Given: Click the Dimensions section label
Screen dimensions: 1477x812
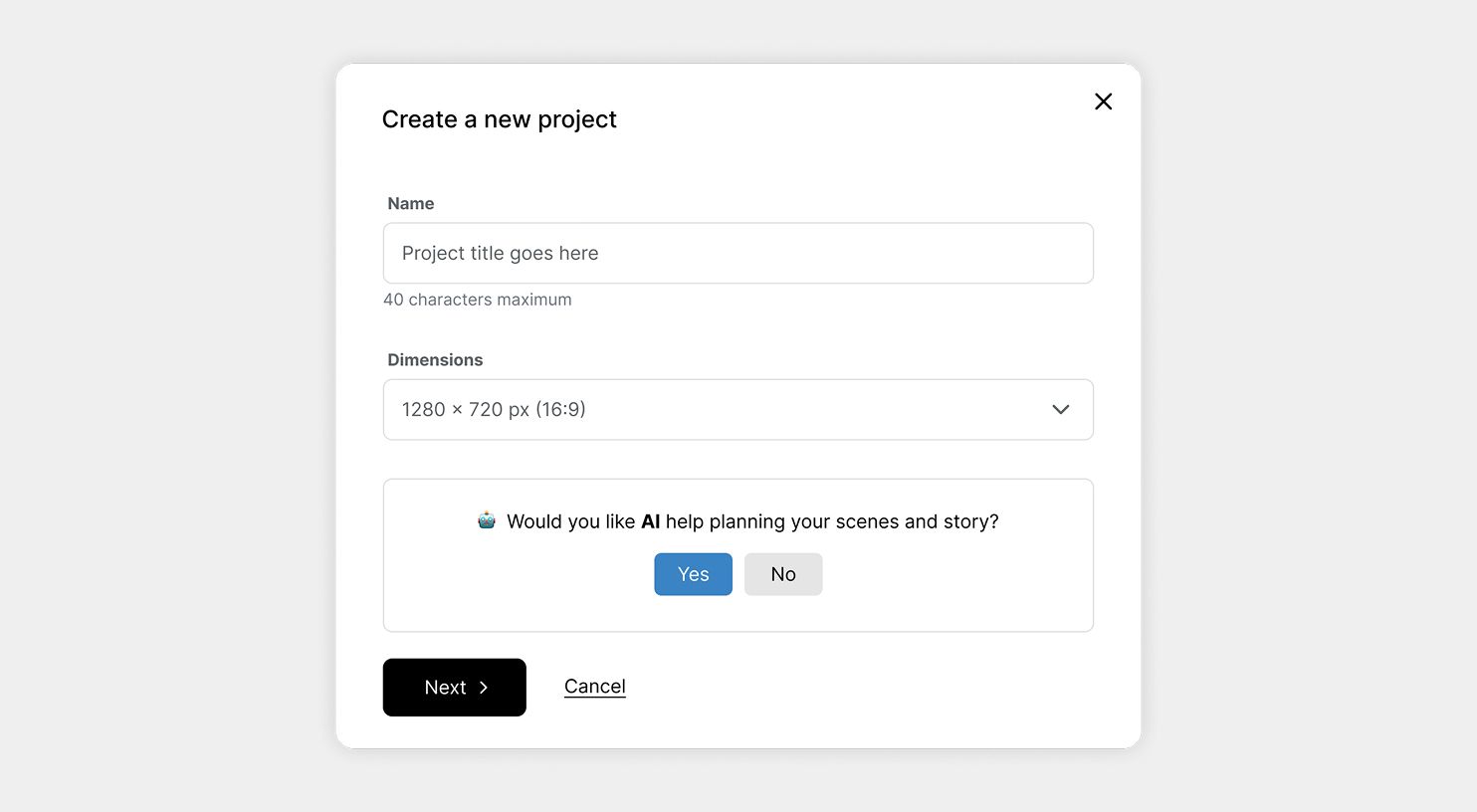Looking at the screenshot, I should pos(435,359).
